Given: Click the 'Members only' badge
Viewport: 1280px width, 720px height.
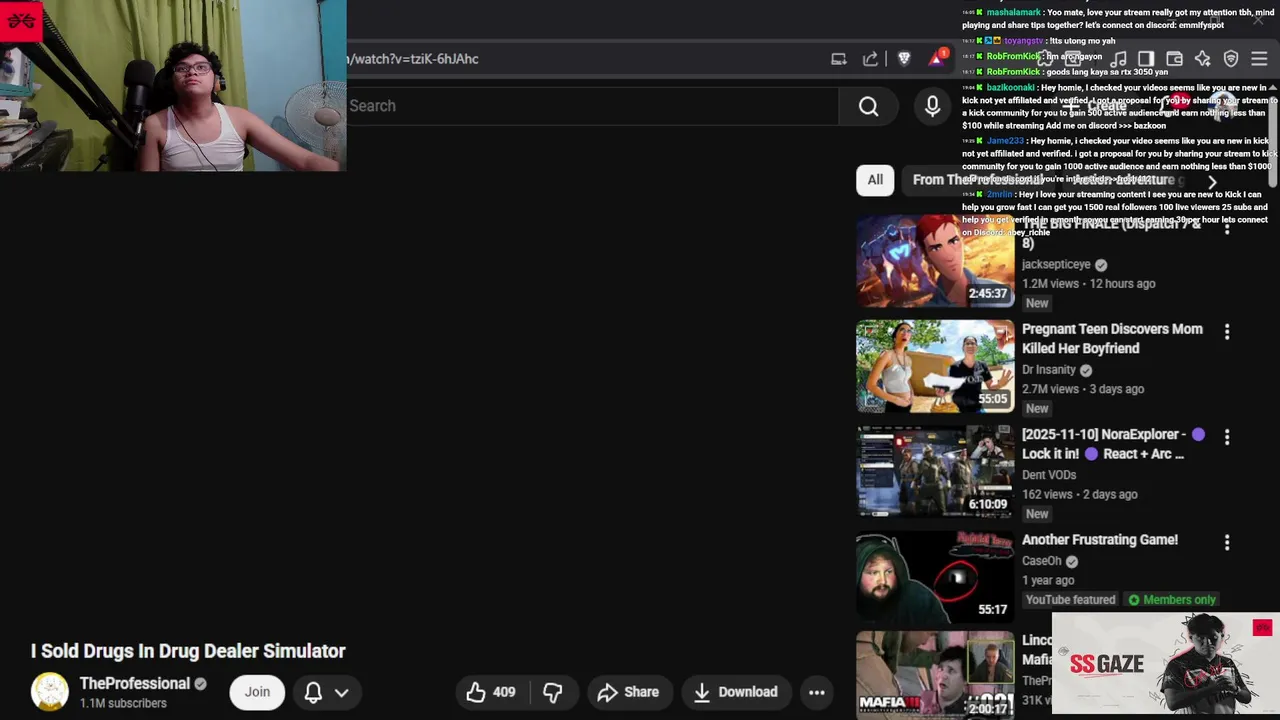Looking at the screenshot, I should tap(1171, 600).
